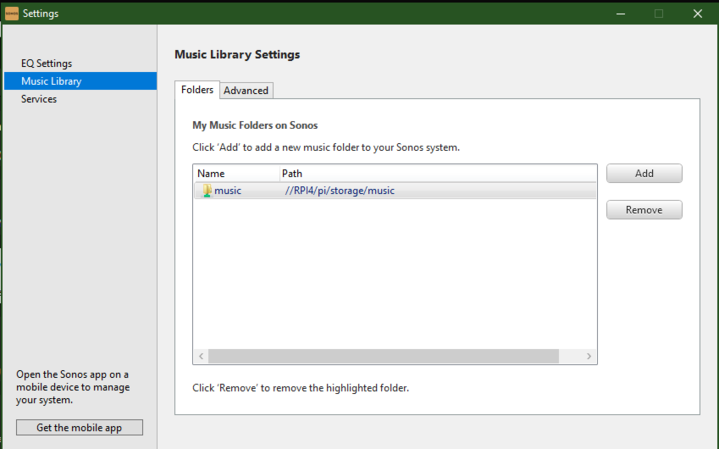Click Get the mobile app button
Viewport: 719px width, 449px height.
click(x=79, y=427)
